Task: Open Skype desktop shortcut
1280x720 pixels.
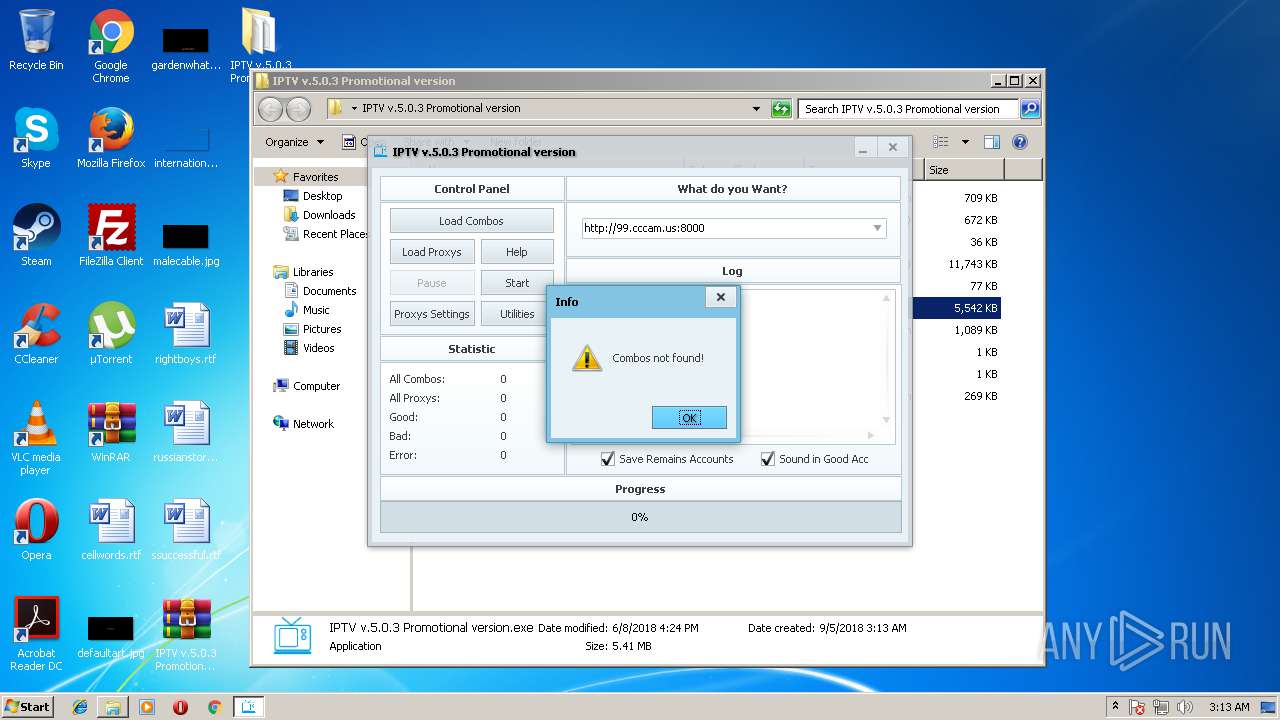Action: coord(36,138)
